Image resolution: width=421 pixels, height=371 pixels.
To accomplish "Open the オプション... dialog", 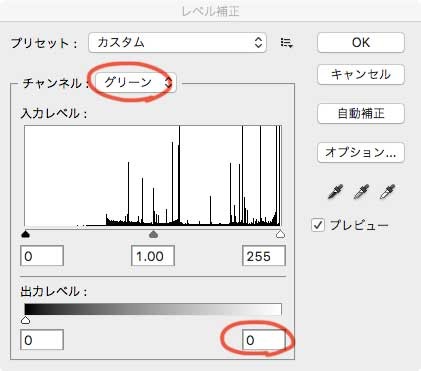I will tap(361, 153).
